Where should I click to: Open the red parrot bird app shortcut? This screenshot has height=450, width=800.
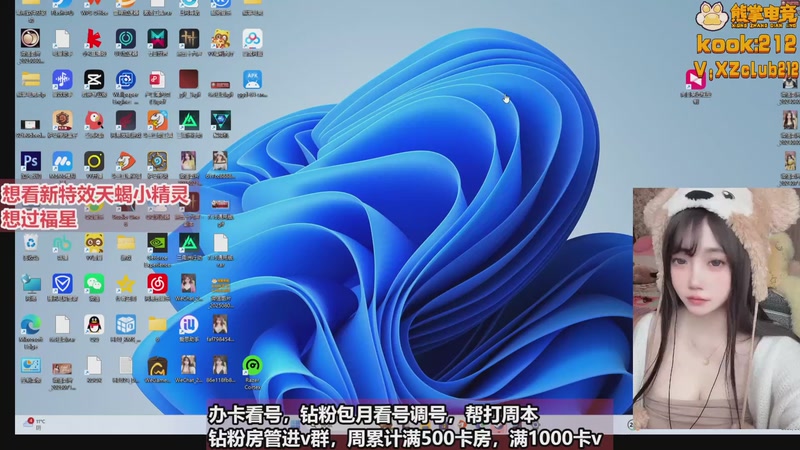tap(94, 121)
